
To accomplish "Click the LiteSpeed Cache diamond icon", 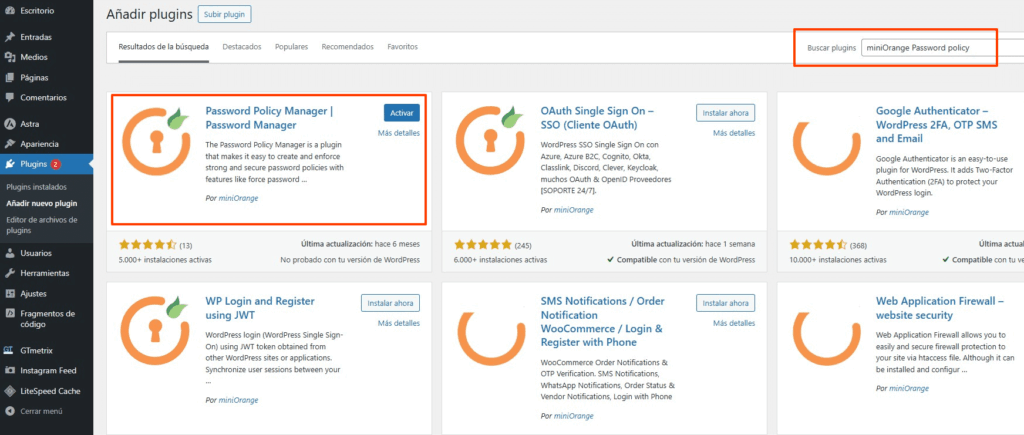I will pyautogui.click(x=10, y=391).
